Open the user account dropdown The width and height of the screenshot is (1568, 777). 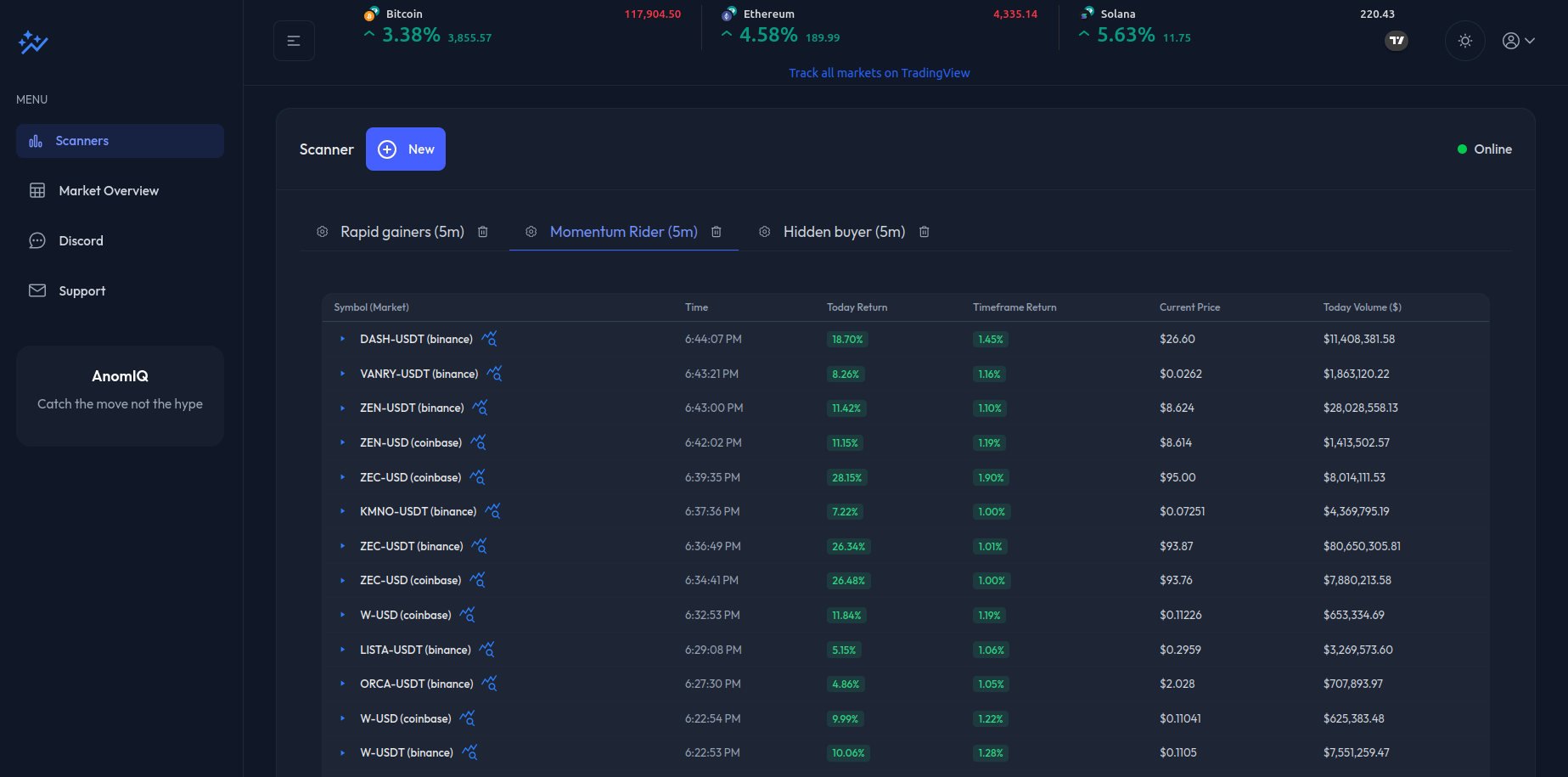coord(1518,41)
